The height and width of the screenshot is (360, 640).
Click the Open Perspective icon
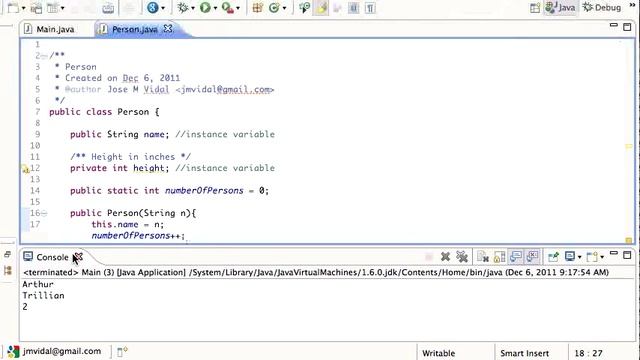(x=535, y=8)
